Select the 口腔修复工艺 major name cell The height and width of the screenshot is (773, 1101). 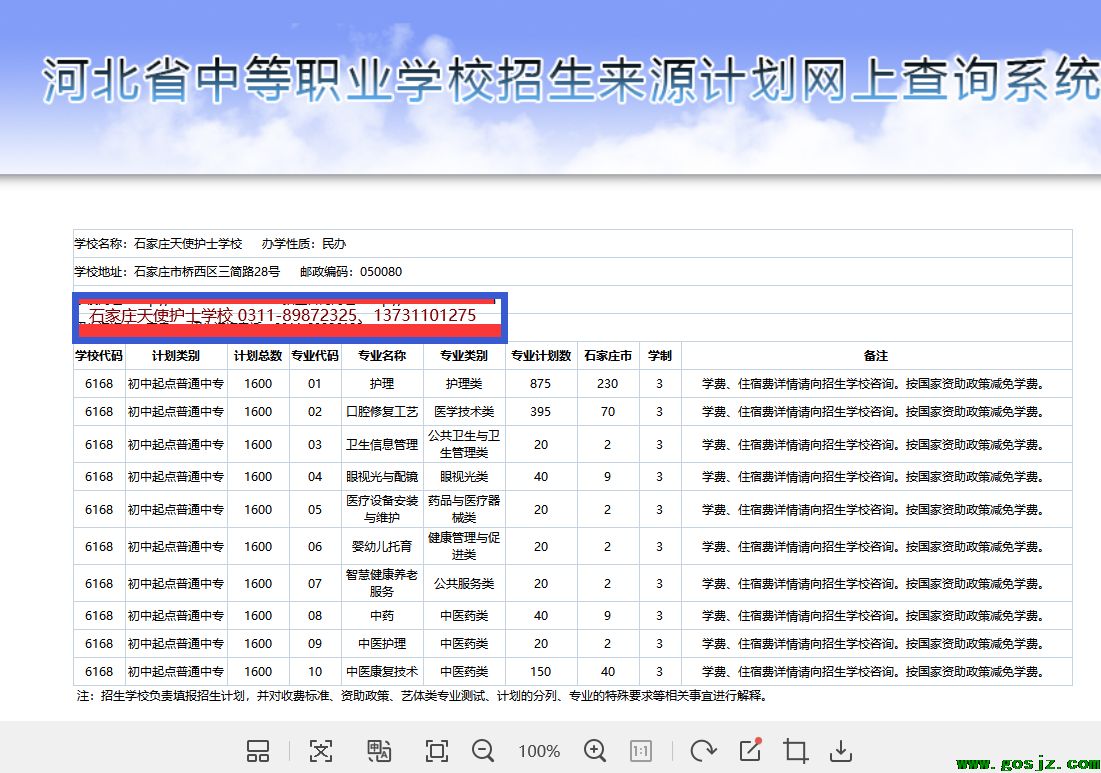(382, 411)
